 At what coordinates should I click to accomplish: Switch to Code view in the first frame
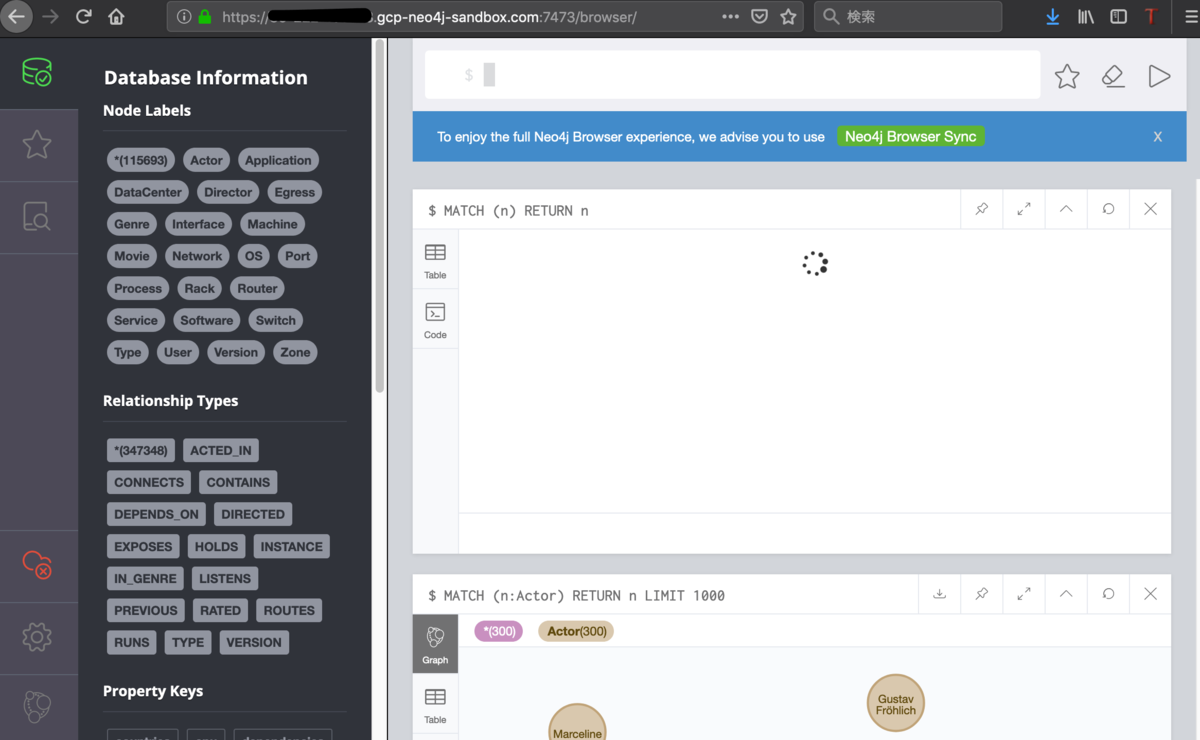click(x=435, y=318)
